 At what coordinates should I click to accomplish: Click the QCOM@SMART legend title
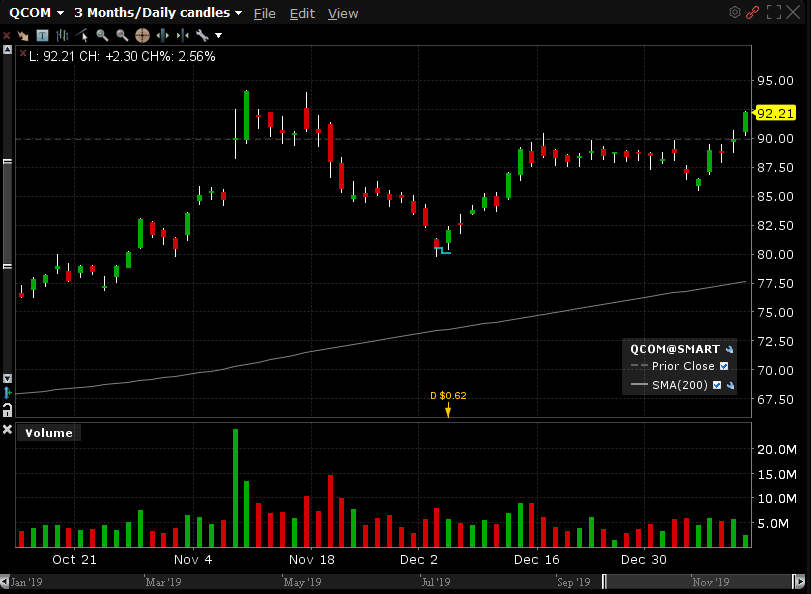pyautogui.click(x=675, y=349)
